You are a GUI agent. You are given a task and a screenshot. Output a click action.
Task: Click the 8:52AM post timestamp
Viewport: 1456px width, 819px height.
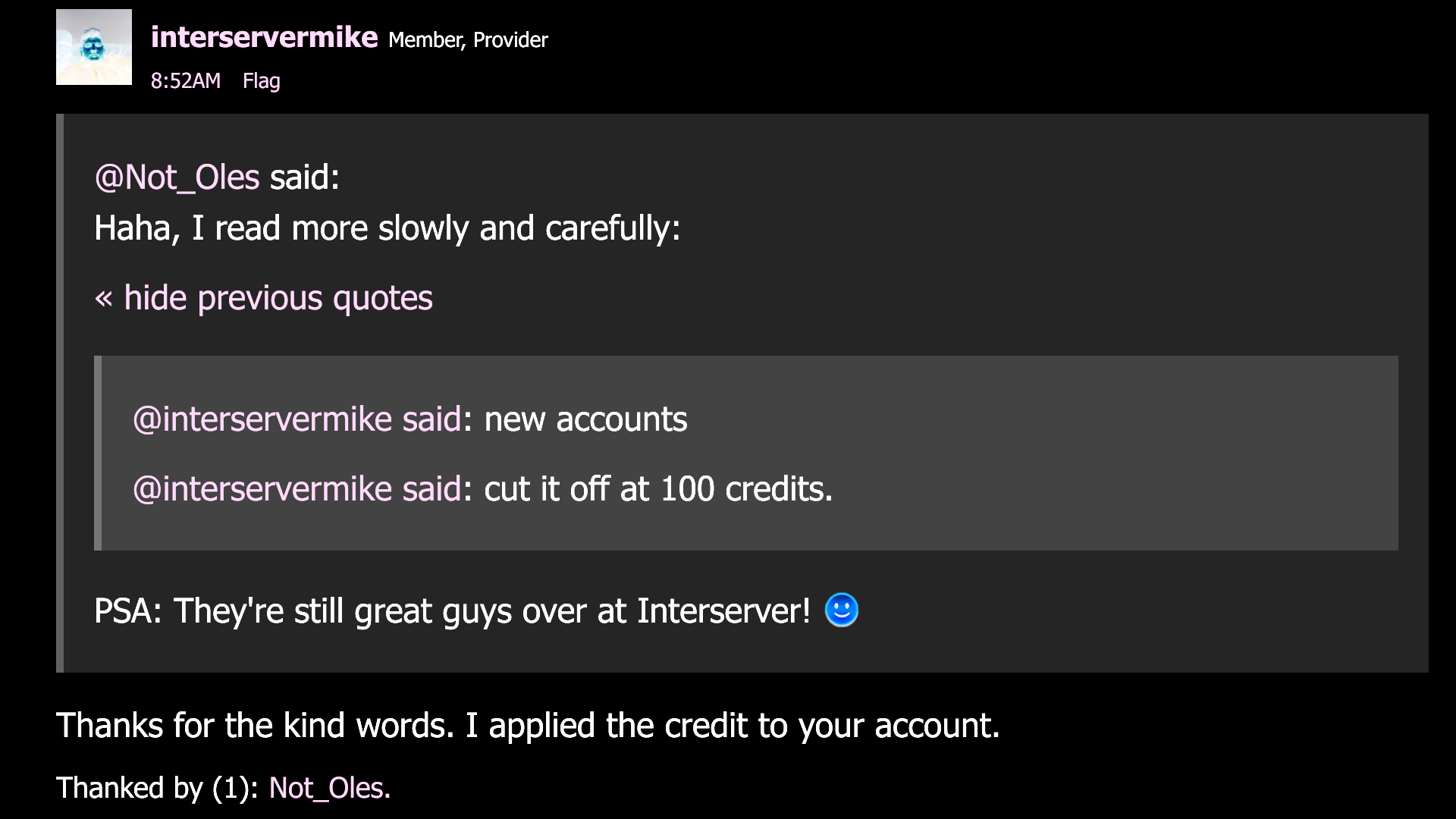coord(186,80)
